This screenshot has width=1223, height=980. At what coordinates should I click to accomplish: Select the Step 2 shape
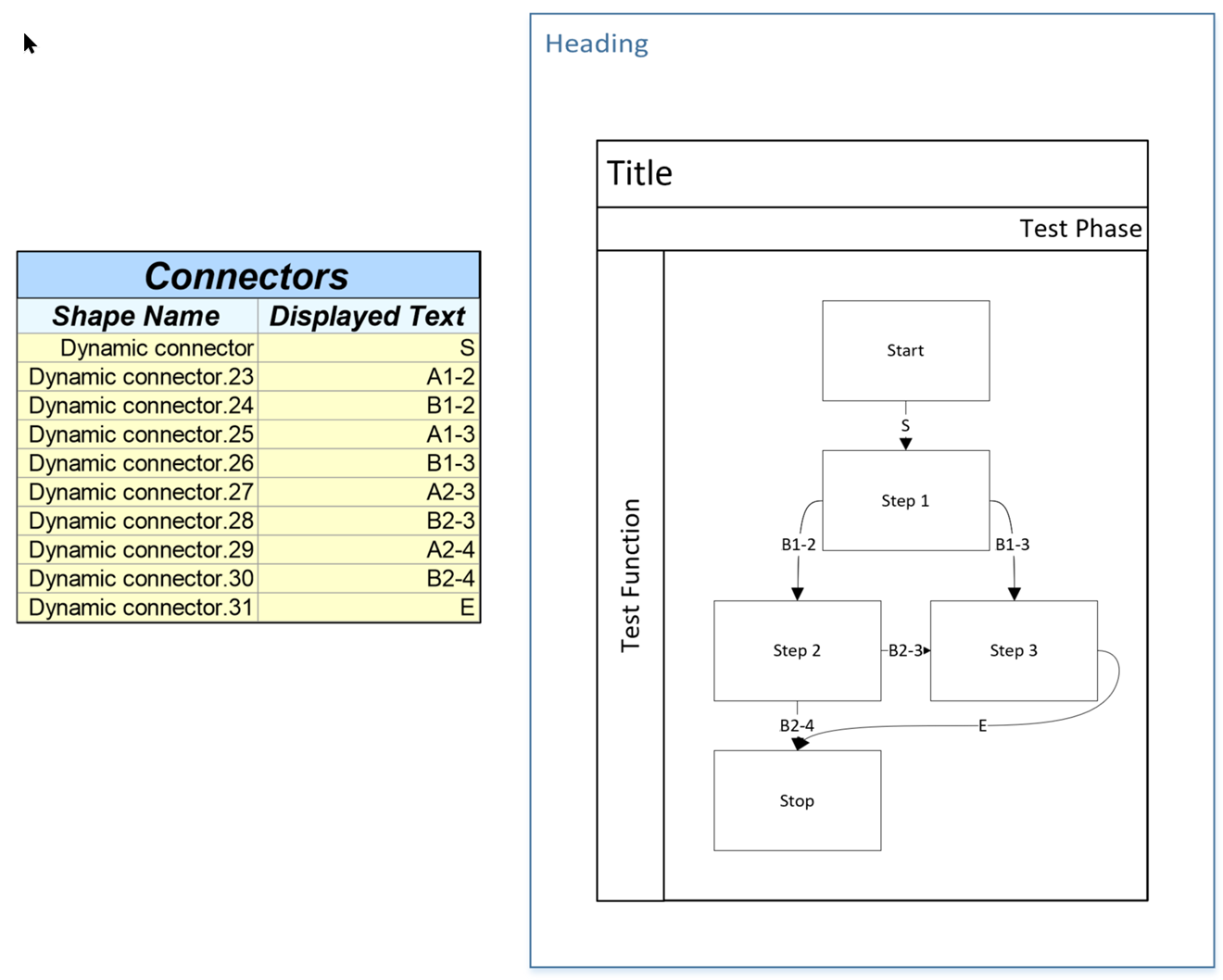click(x=797, y=650)
